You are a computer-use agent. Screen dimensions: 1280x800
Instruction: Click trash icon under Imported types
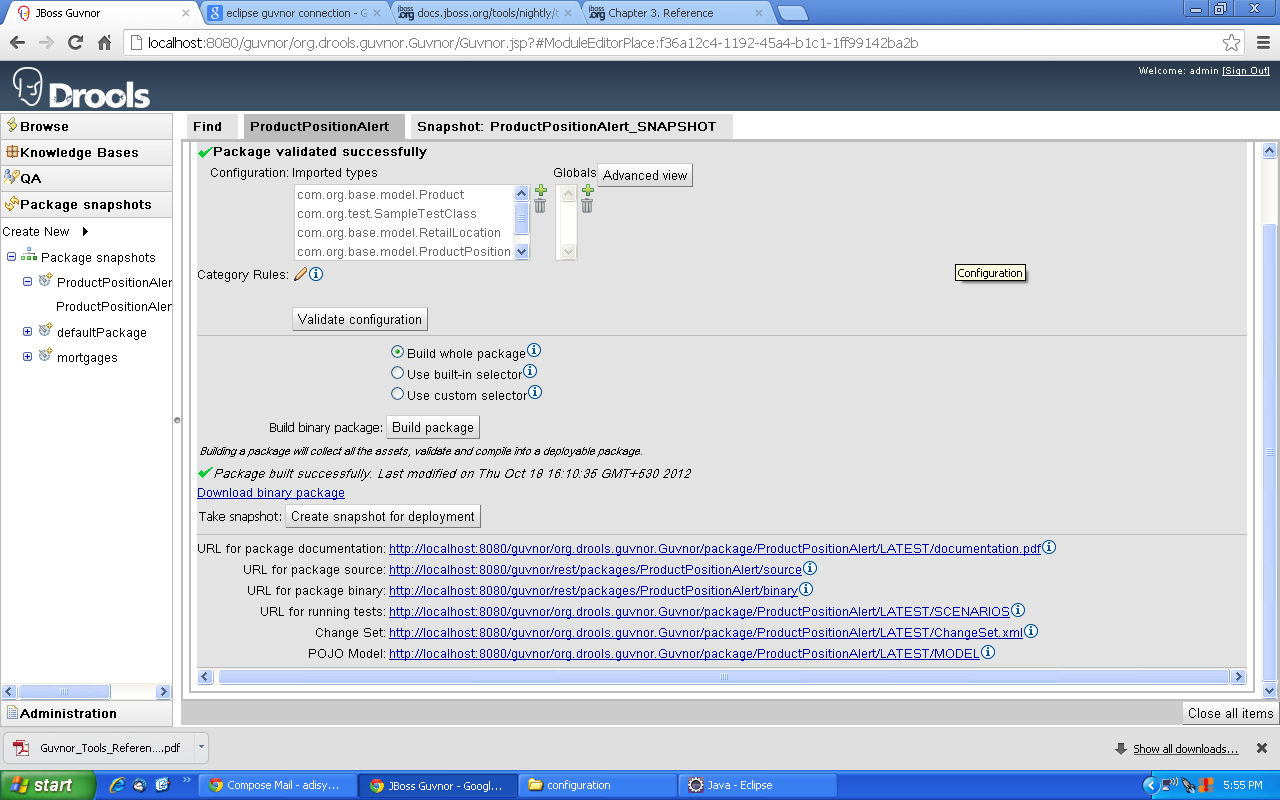tap(540, 206)
